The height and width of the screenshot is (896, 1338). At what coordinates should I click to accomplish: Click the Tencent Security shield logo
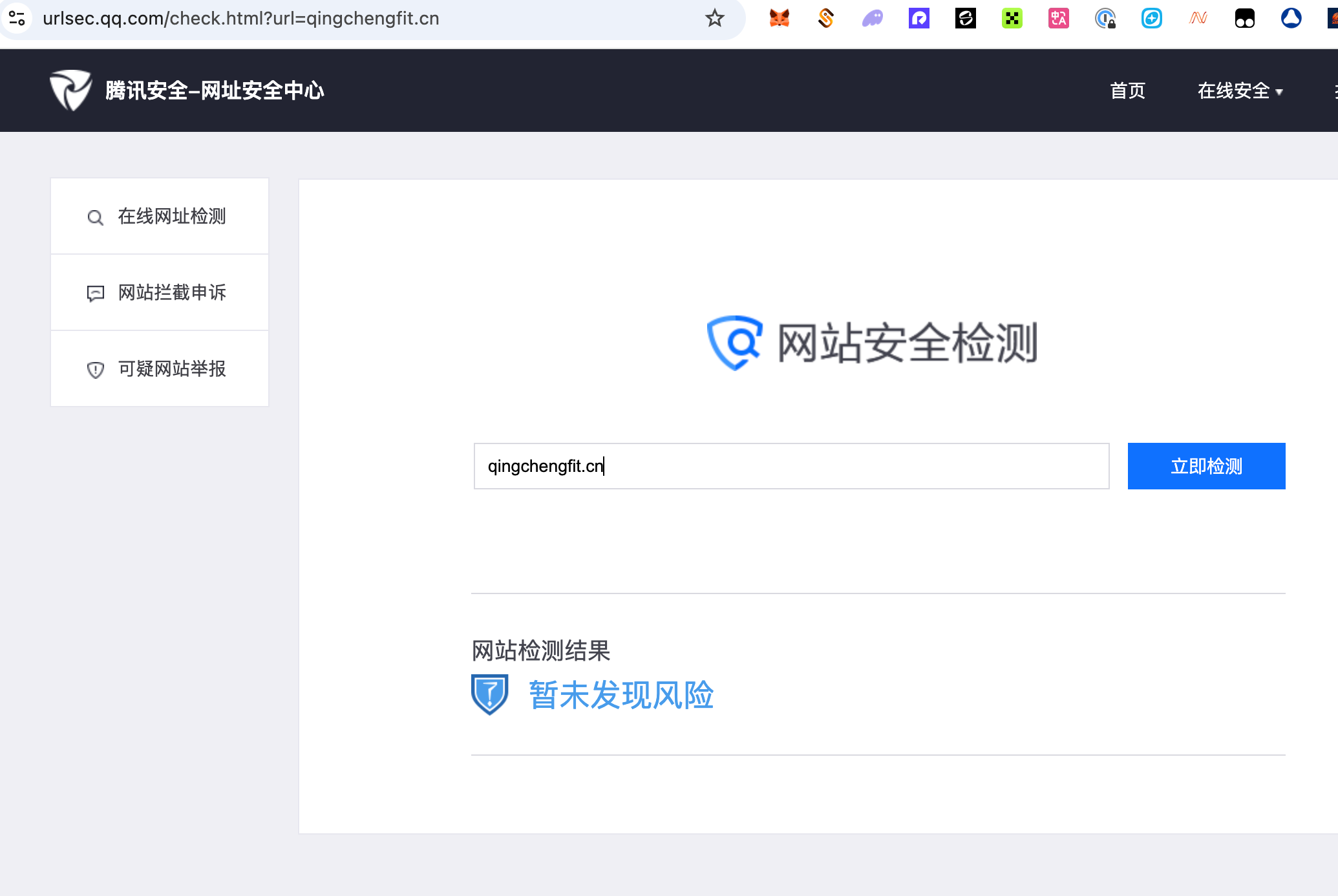coord(70,90)
